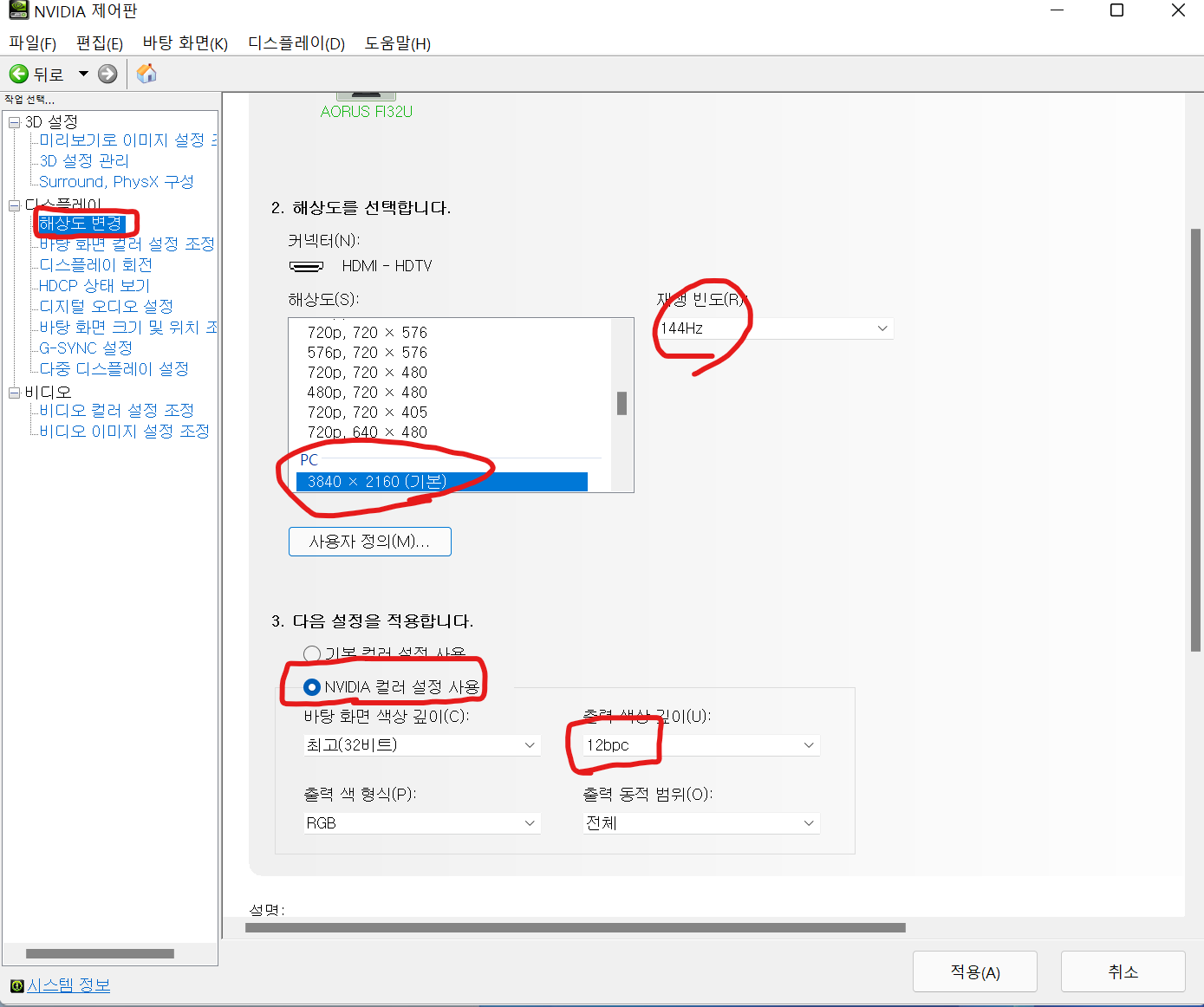Select HDCP 상태 보기 tree item

[94, 286]
